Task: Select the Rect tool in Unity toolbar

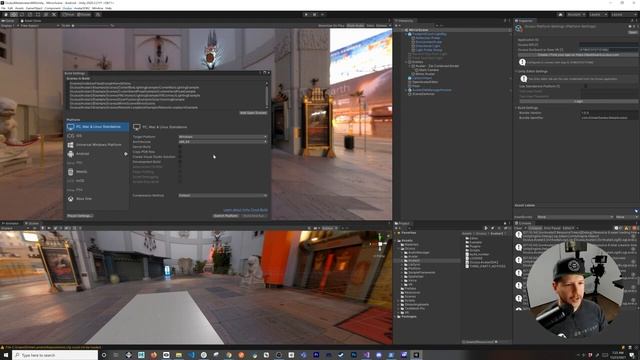Action: [x=38, y=14]
